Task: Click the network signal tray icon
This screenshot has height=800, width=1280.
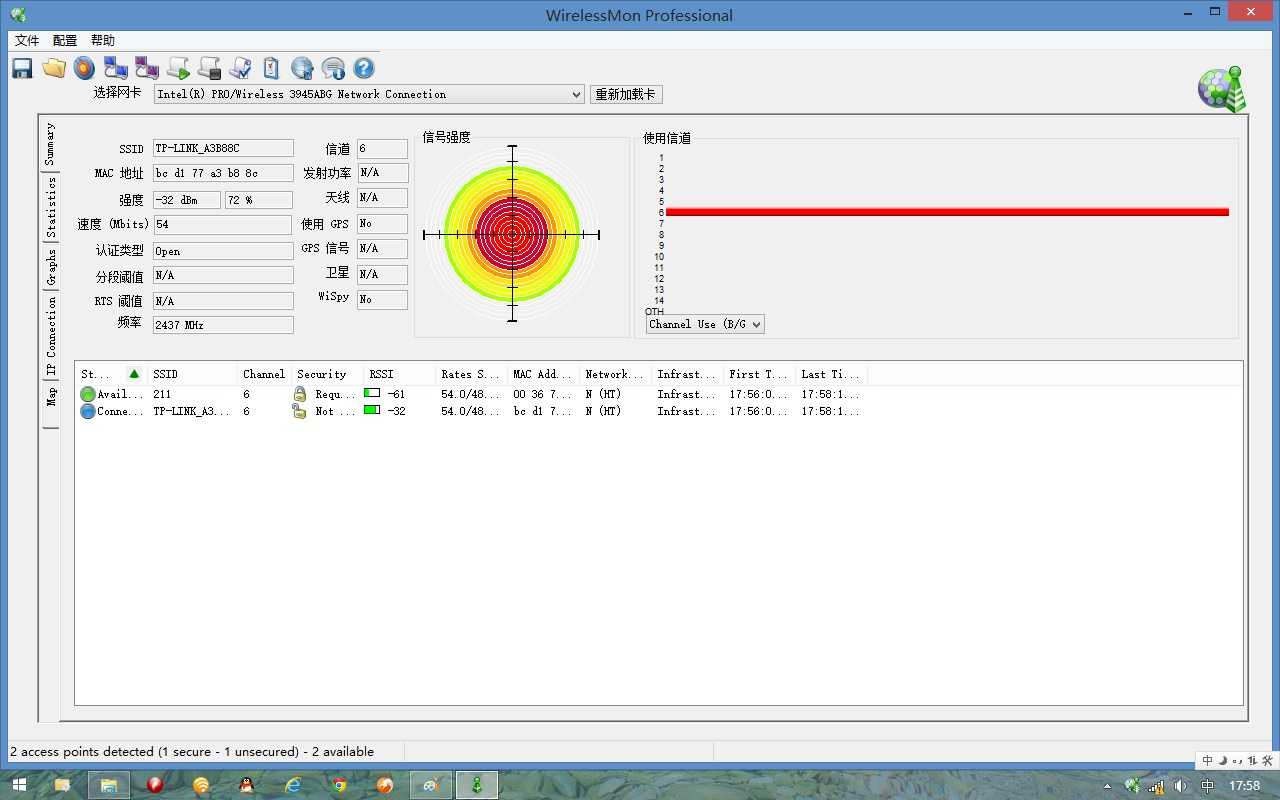Action: tap(1157, 786)
